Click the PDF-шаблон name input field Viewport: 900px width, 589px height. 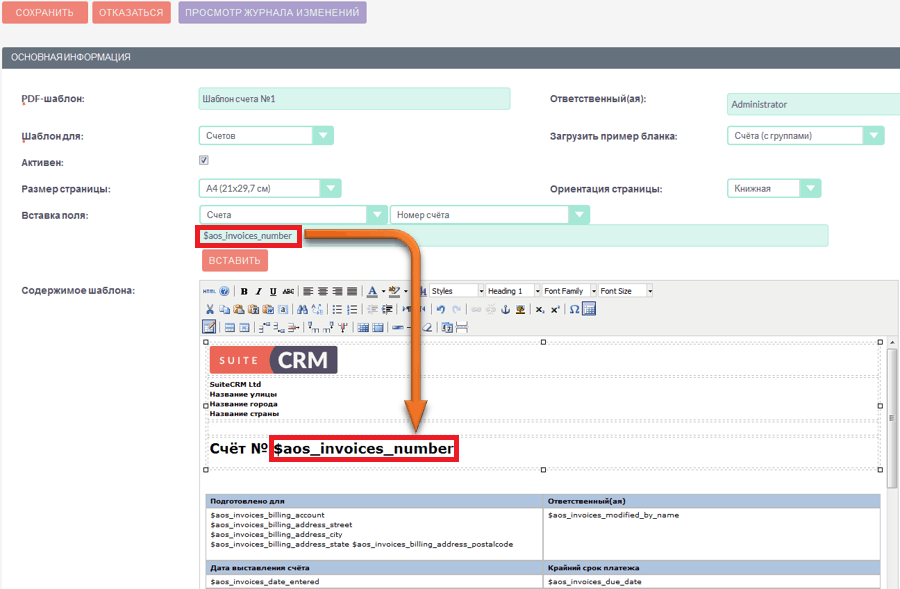click(354, 99)
